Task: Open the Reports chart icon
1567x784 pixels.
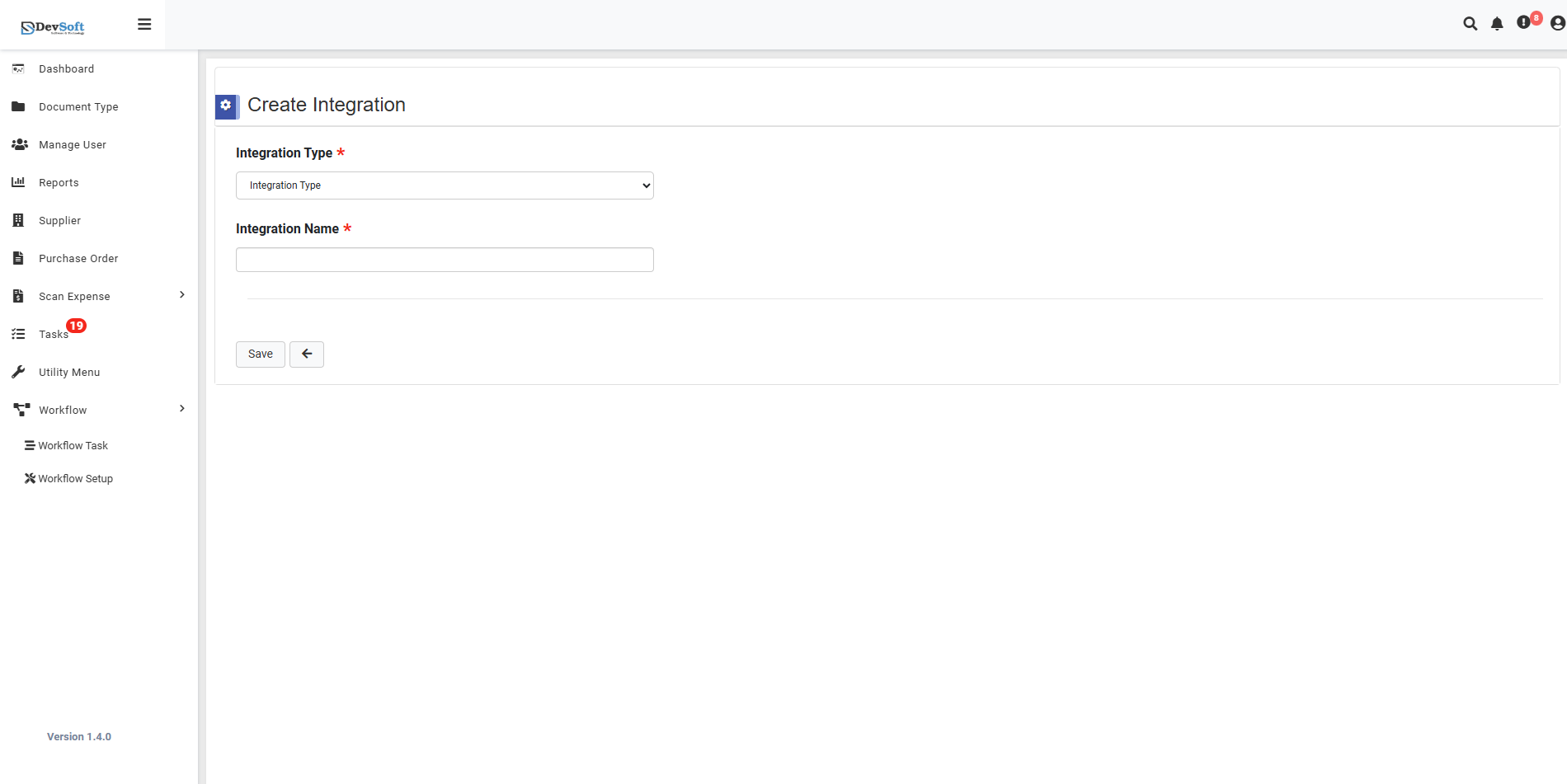Action: click(18, 182)
